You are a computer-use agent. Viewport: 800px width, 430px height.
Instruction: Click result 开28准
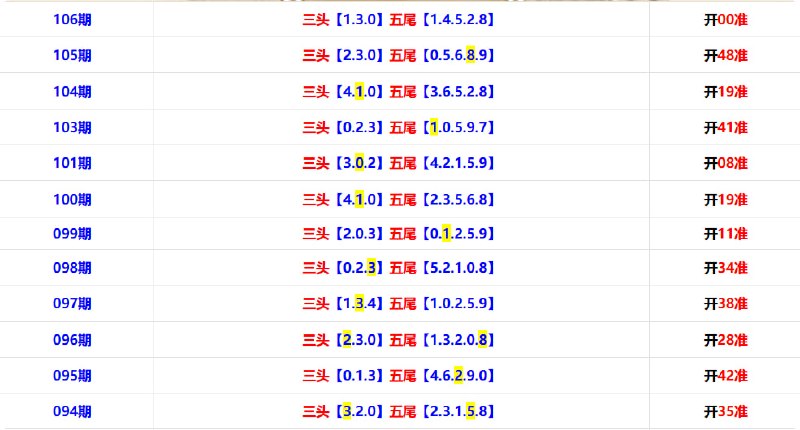pyautogui.click(x=726, y=340)
